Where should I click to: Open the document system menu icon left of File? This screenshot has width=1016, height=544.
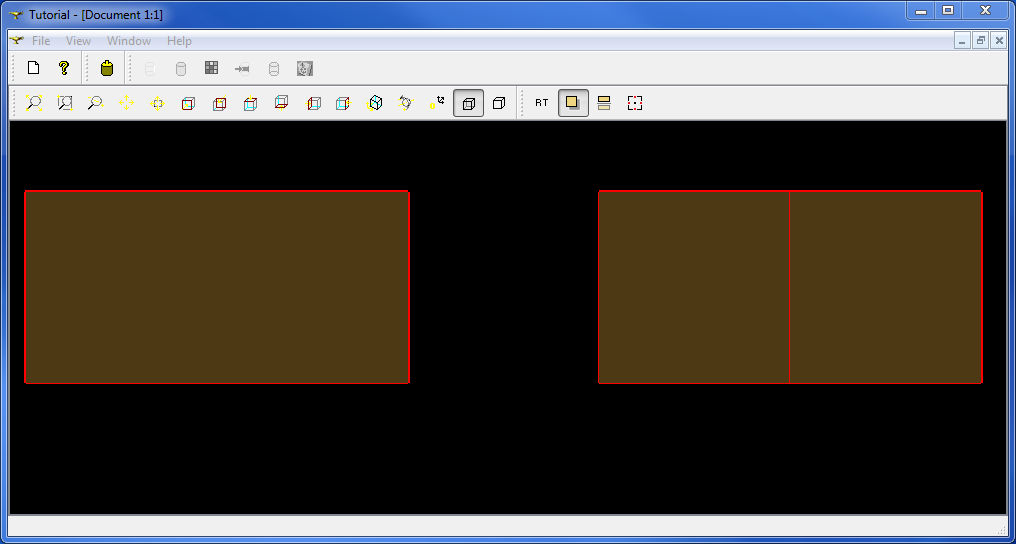tap(17, 41)
